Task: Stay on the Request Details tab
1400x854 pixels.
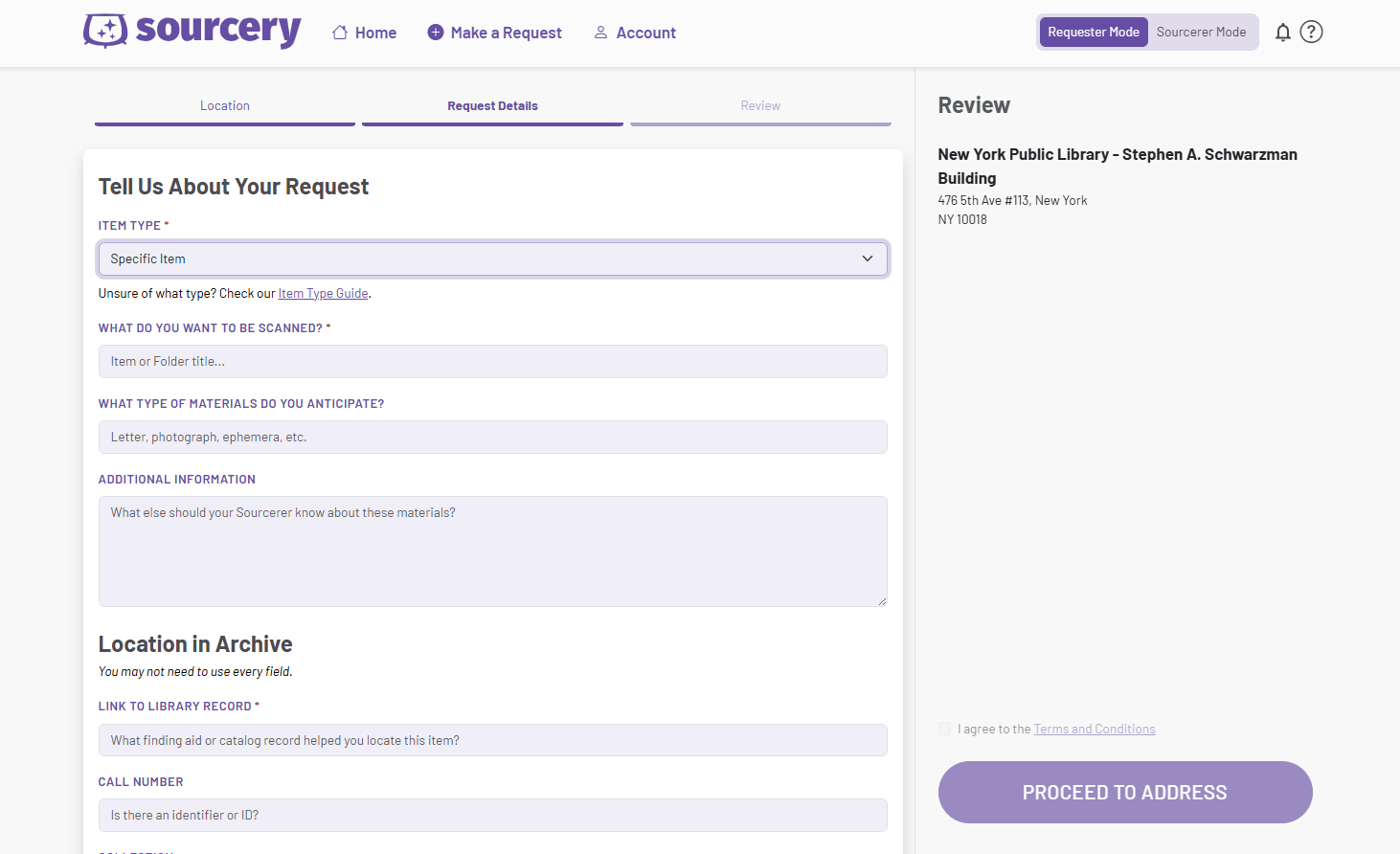Action: [x=492, y=105]
